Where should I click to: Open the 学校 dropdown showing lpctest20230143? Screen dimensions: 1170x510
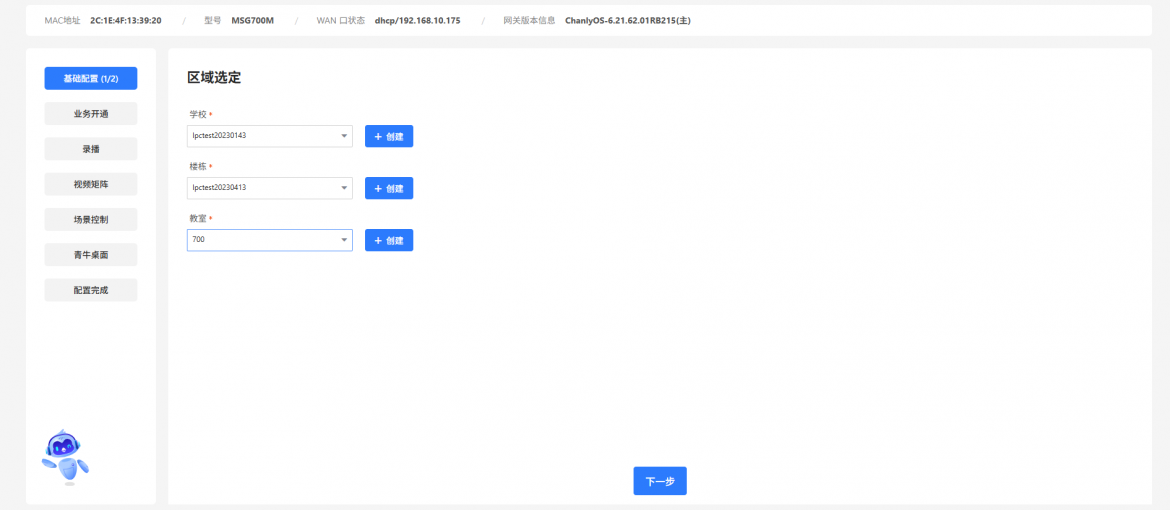coord(269,136)
